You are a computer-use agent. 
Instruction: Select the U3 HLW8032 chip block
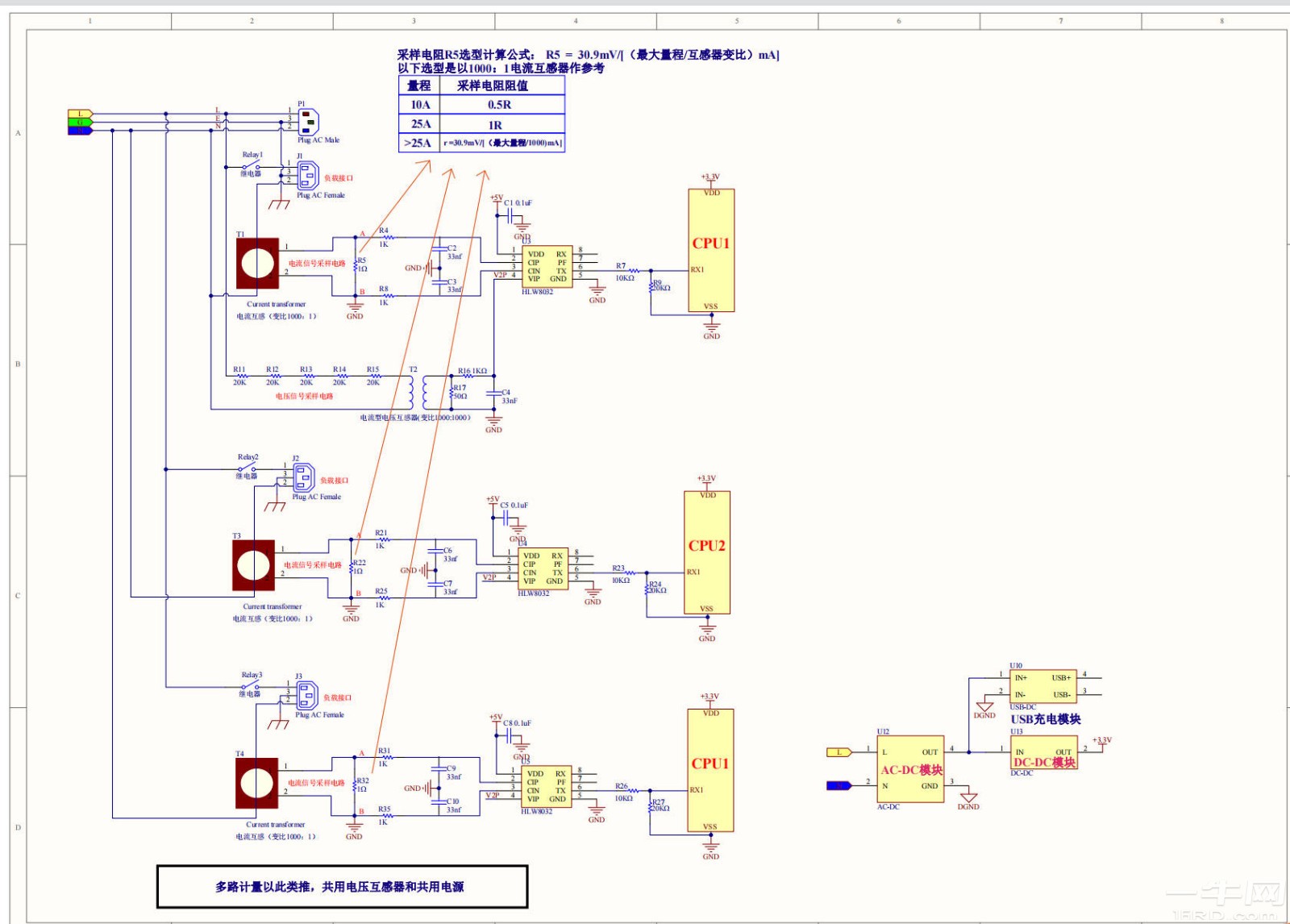pos(547,266)
